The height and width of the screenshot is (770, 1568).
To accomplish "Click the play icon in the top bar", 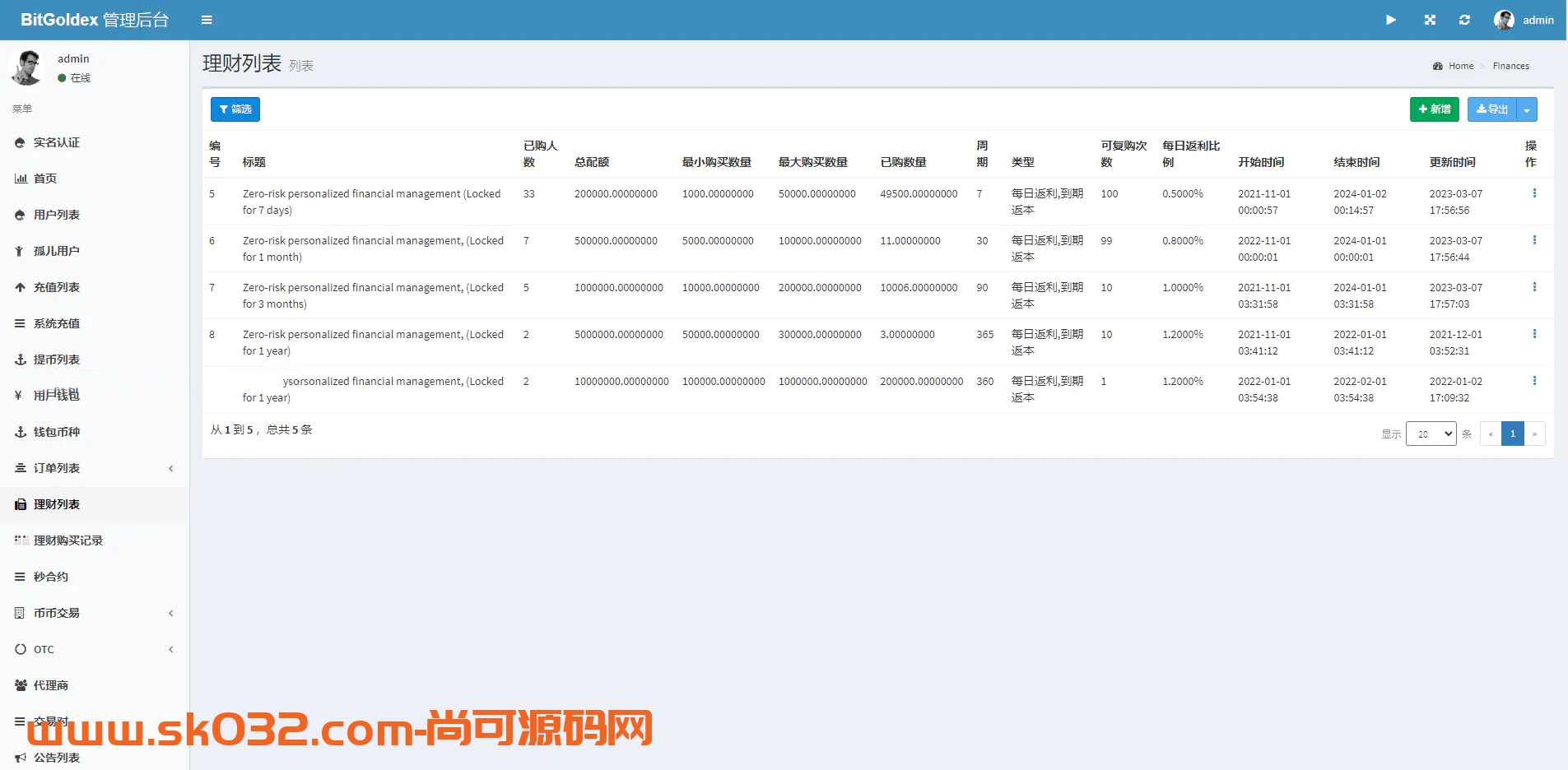I will 1391,20.
